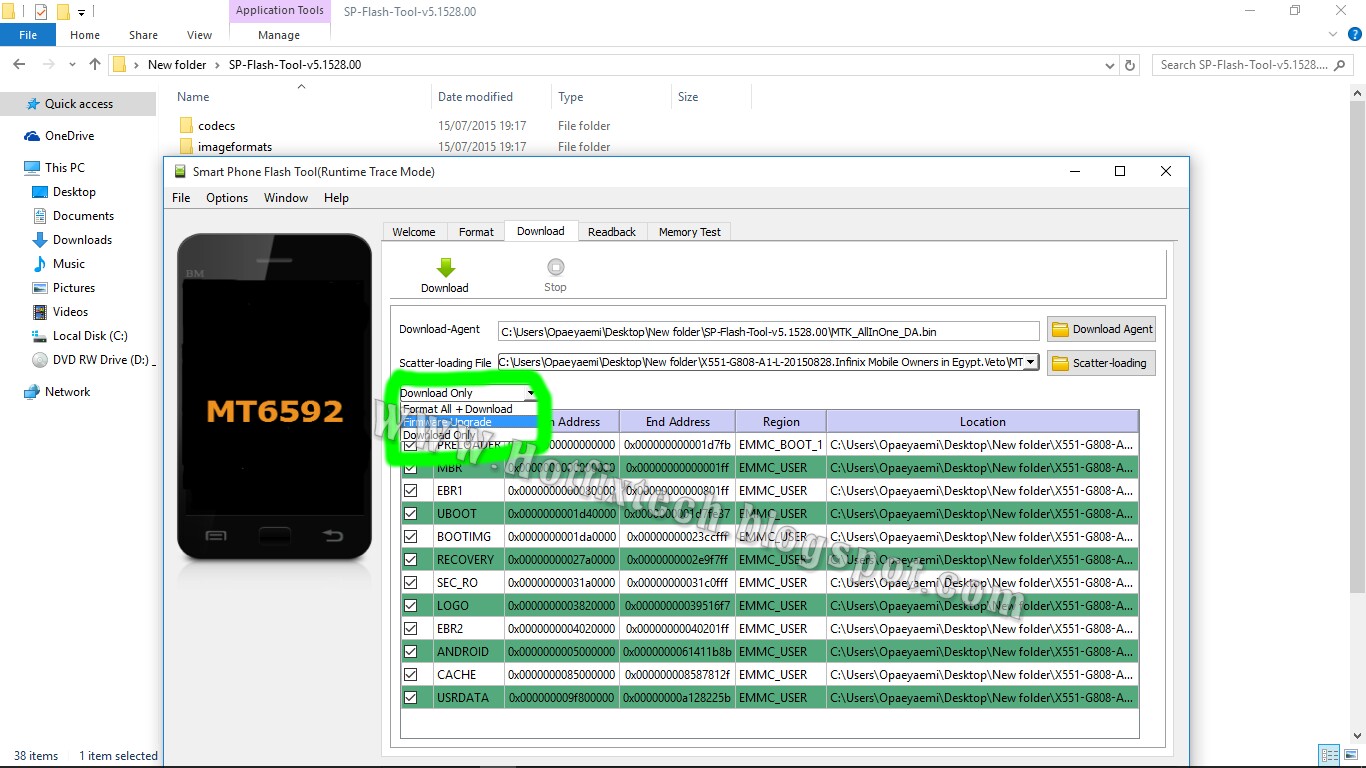
Task: Open the address bar dropdown chevron
Action: coord(1109,64)
